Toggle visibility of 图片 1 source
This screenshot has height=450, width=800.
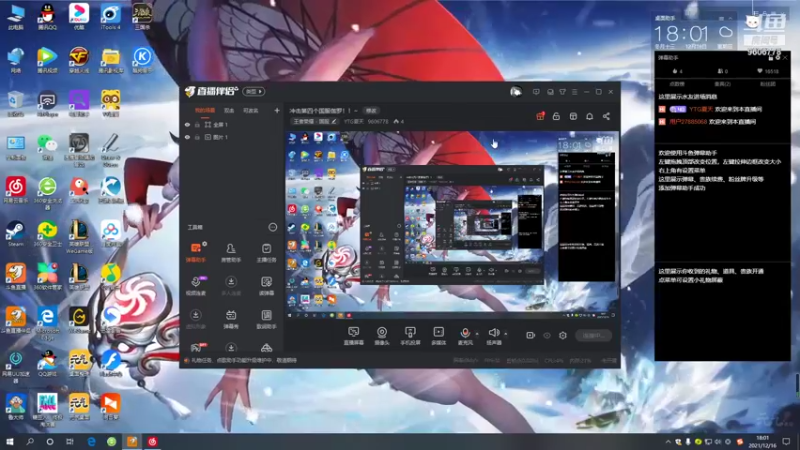pos(187,137)
